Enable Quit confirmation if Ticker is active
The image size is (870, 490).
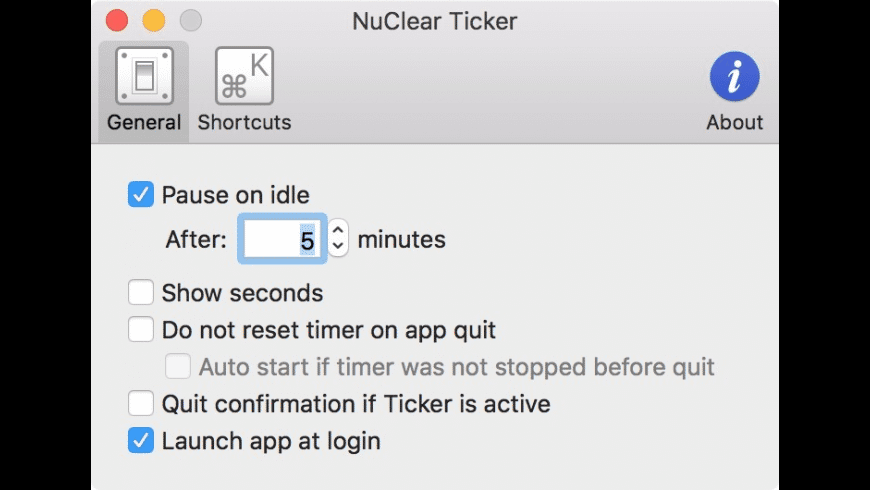tap(141, 403)
